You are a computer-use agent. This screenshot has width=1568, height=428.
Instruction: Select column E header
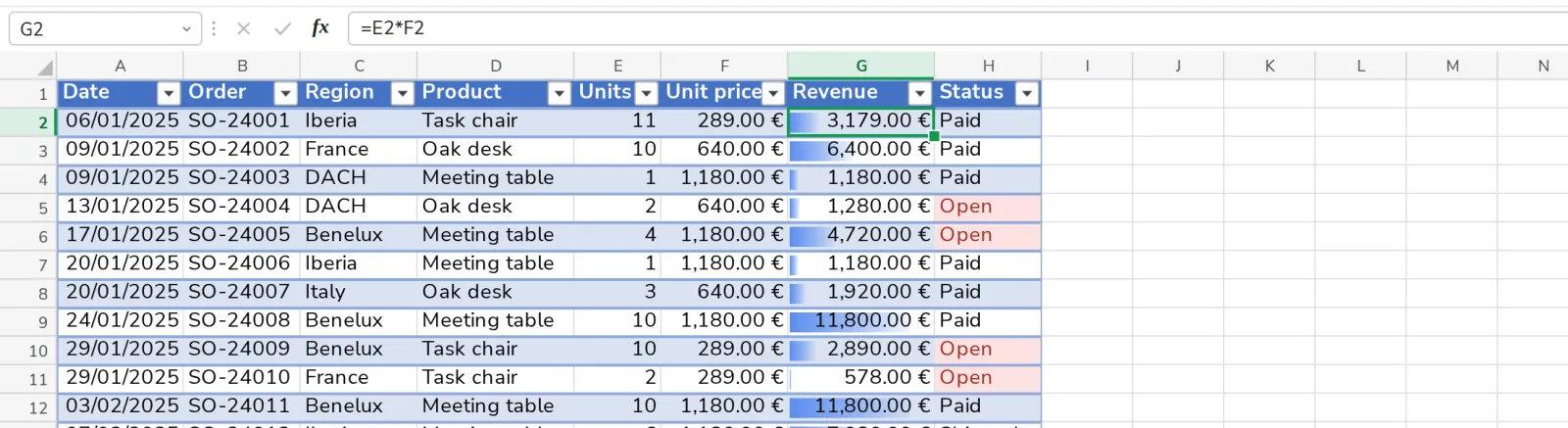(617, 66)
